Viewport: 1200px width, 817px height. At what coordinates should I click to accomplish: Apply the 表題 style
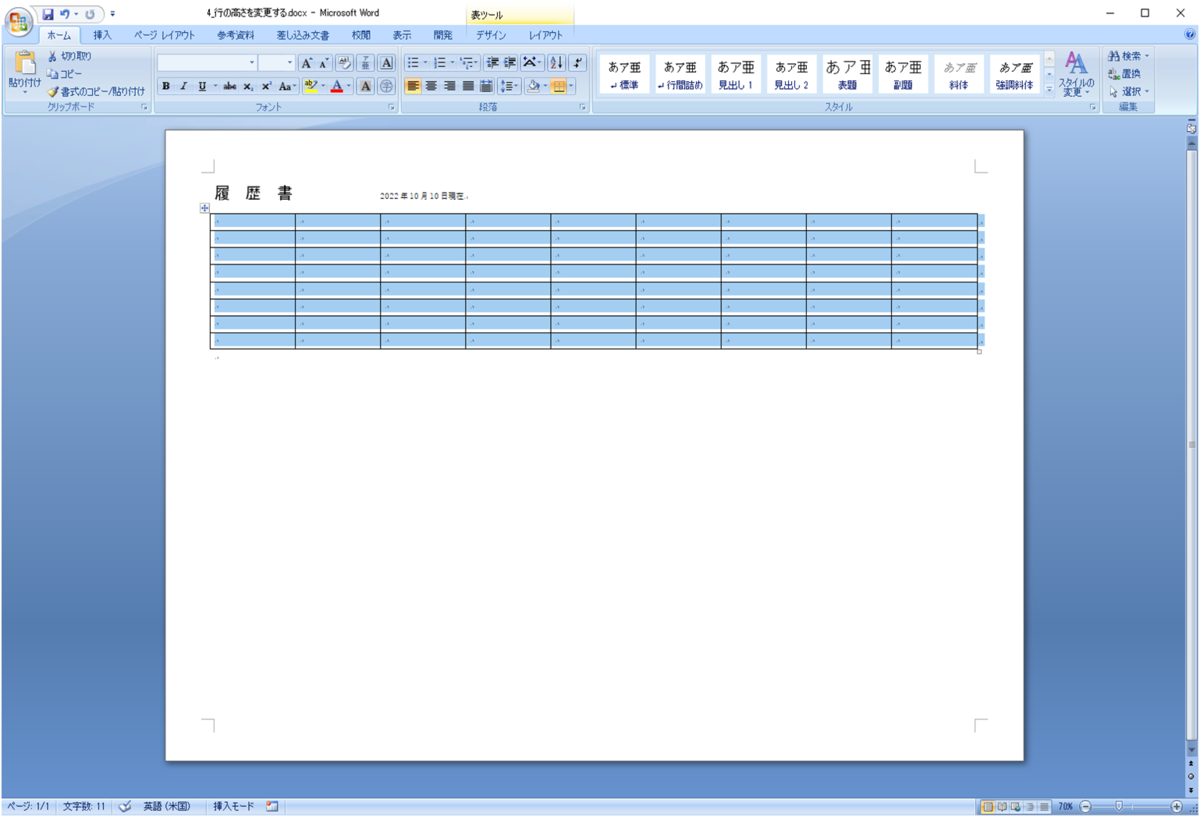[847, 74]
